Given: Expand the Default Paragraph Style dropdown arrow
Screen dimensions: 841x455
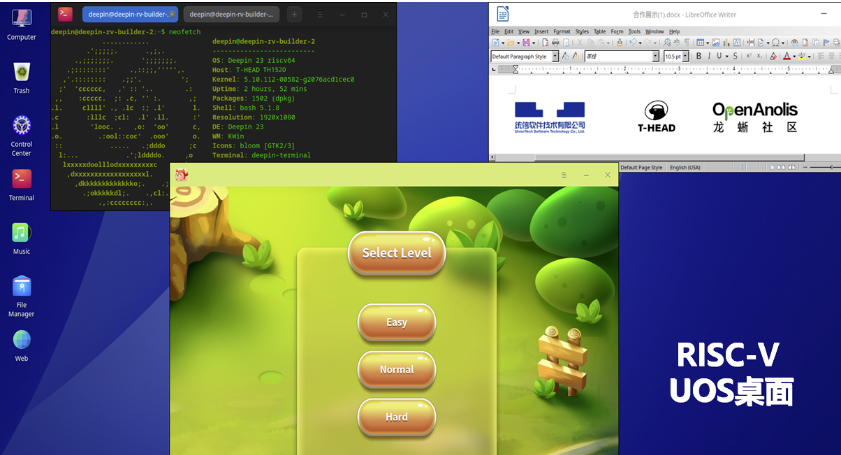Looking at the screenshot, I should click(555, 56).
